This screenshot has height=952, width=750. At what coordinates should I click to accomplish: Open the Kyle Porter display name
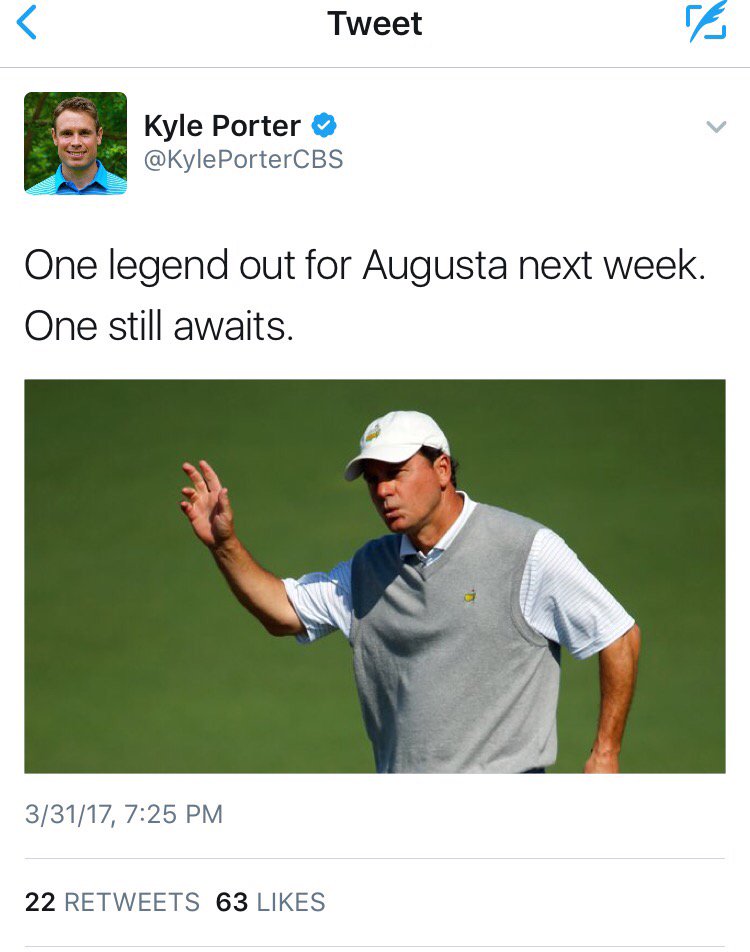222,126
